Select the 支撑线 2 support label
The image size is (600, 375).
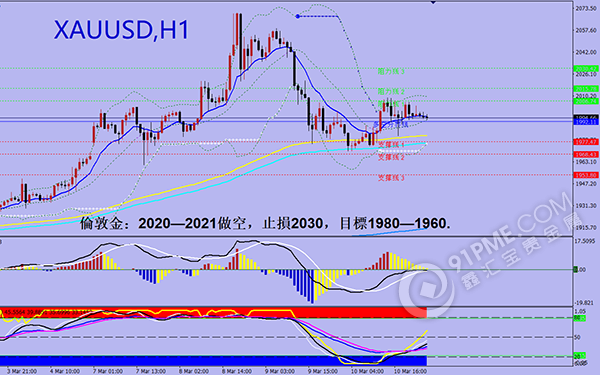(x=391, y=157)
